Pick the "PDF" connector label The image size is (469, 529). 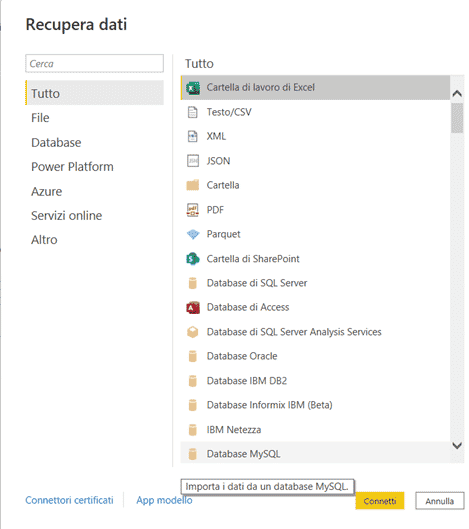[215, 210]
